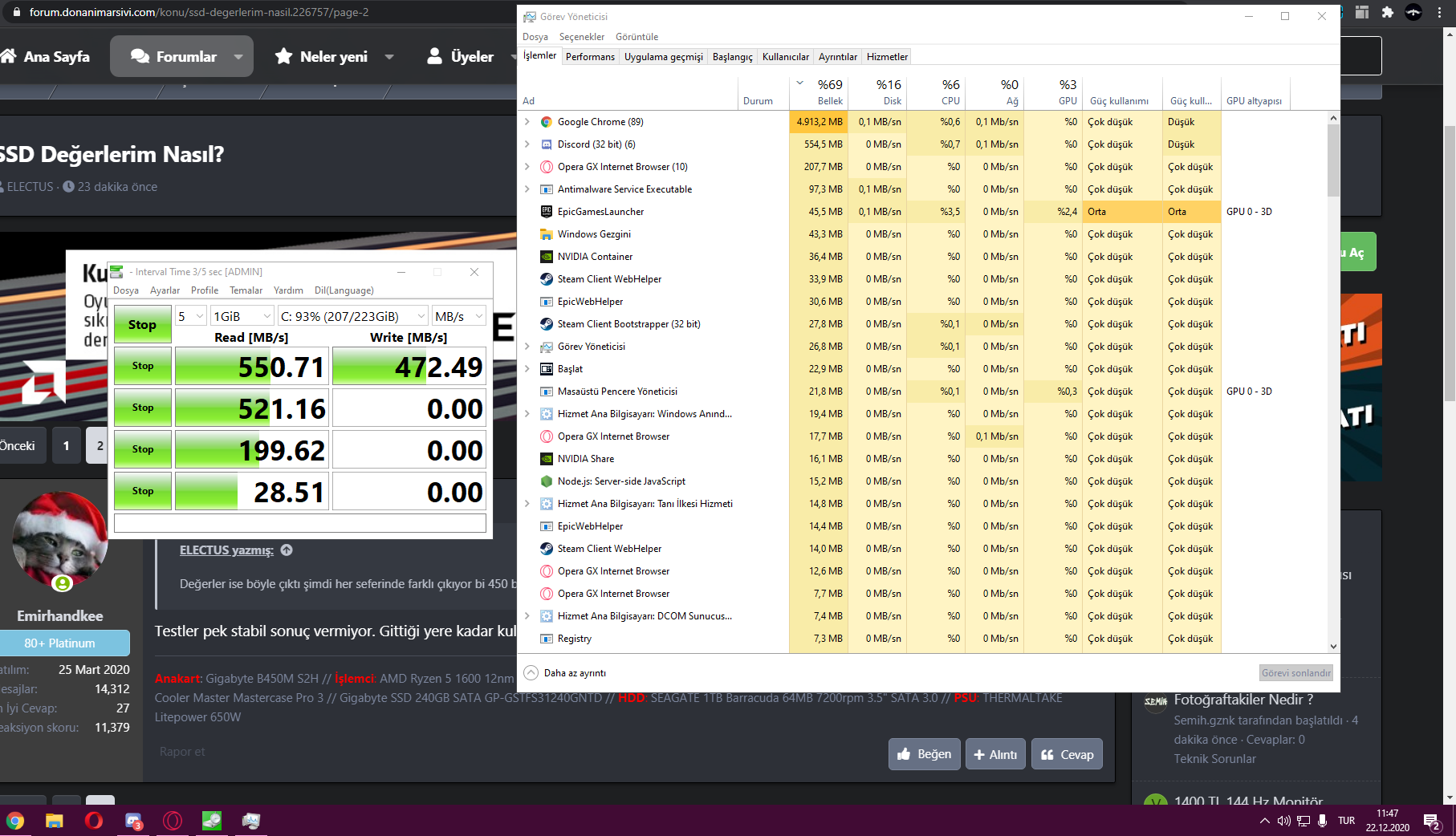
Task: Switch to the Ayrıntılar tab
Action: [x=838, y=57]
